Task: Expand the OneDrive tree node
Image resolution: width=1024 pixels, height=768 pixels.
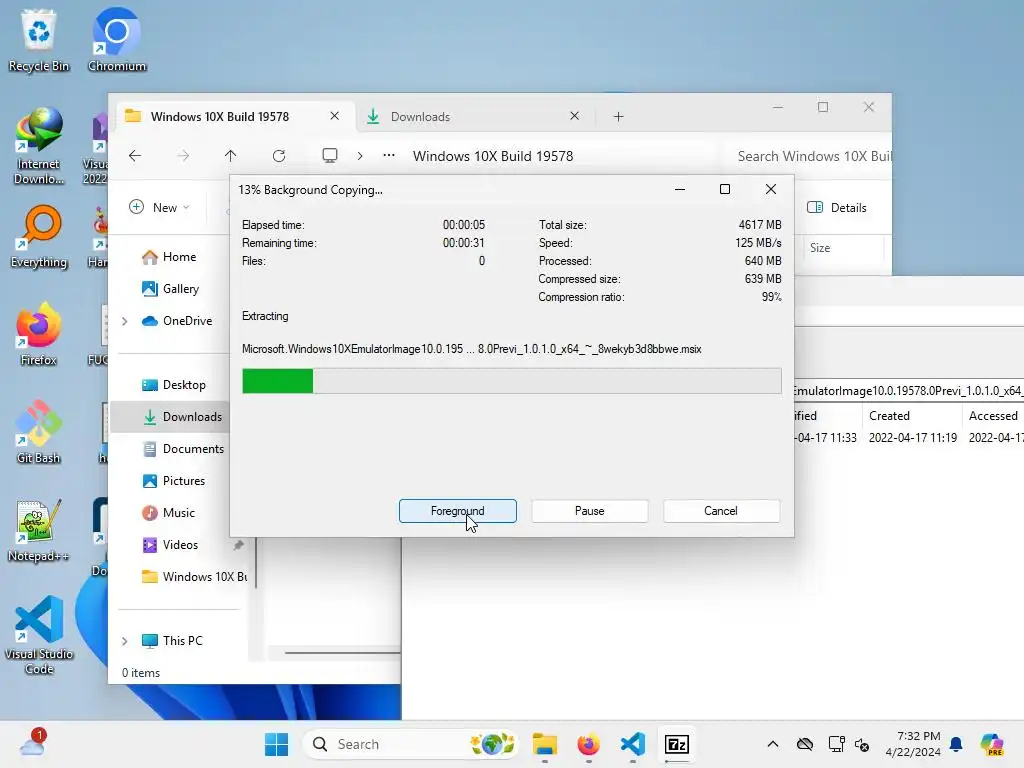Action: [125, 321]
